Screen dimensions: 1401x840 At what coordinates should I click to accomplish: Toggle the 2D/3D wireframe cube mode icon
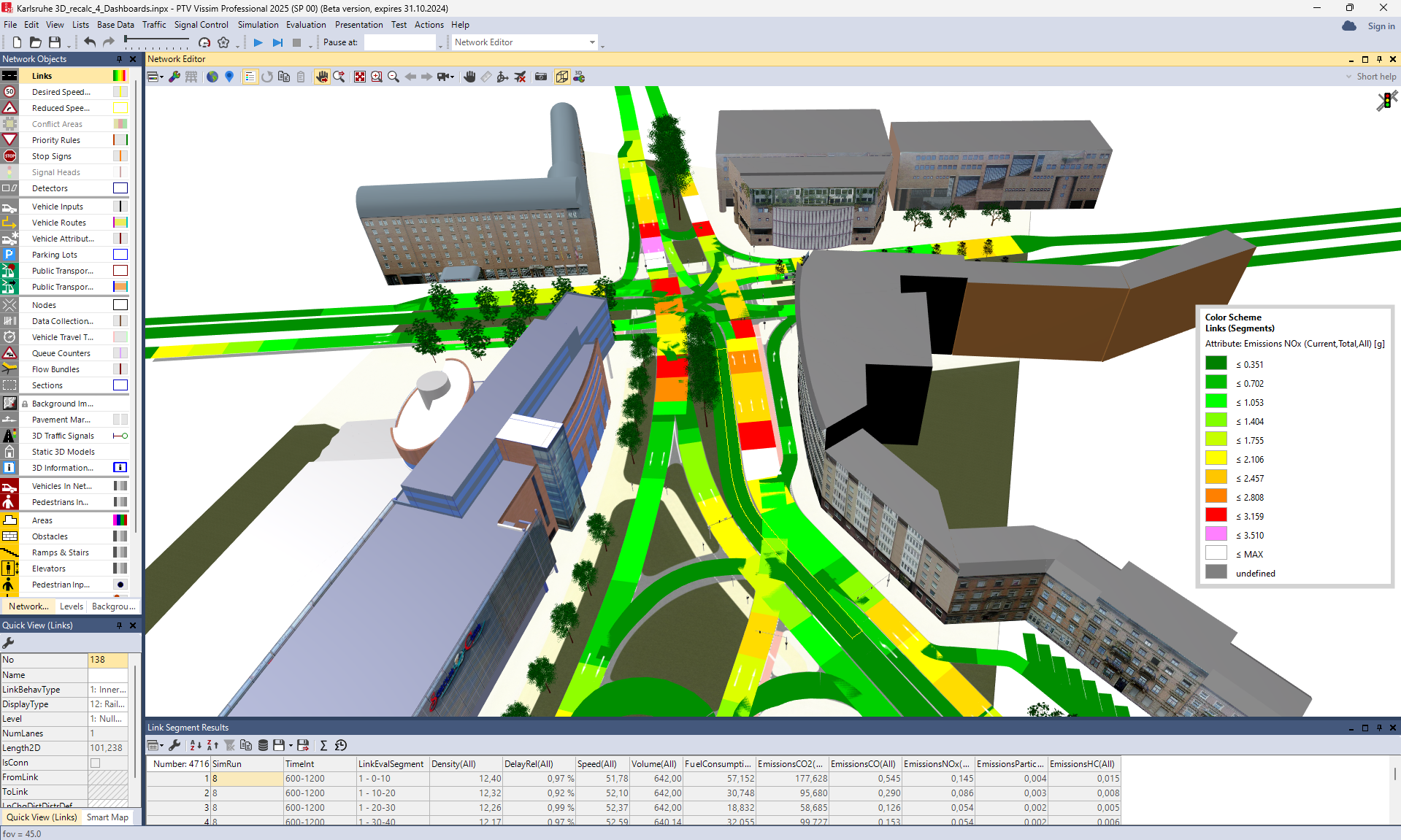[x=561, y=77]
